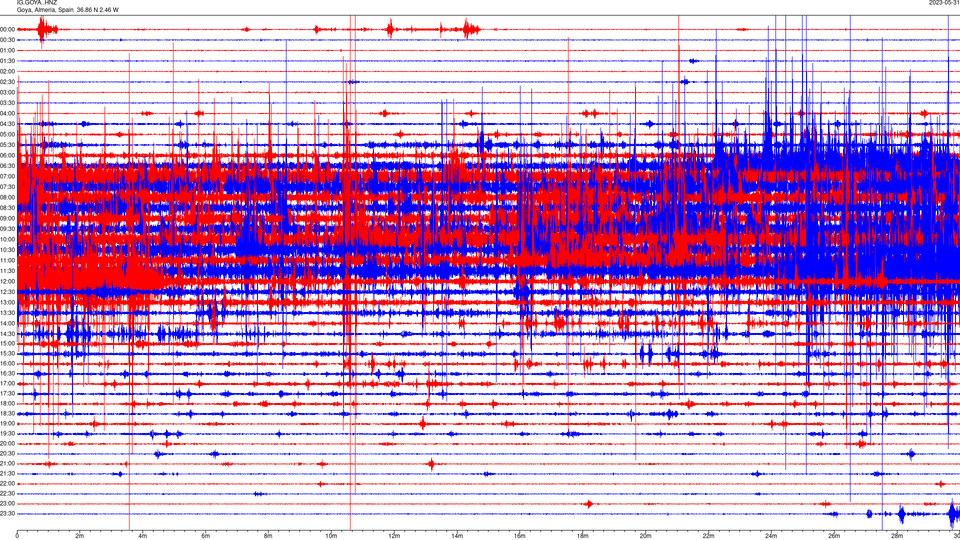Viewport: 960px width, 540px height.
Task: Select the 03:00 time row label
Action: (x=7, y=92)
